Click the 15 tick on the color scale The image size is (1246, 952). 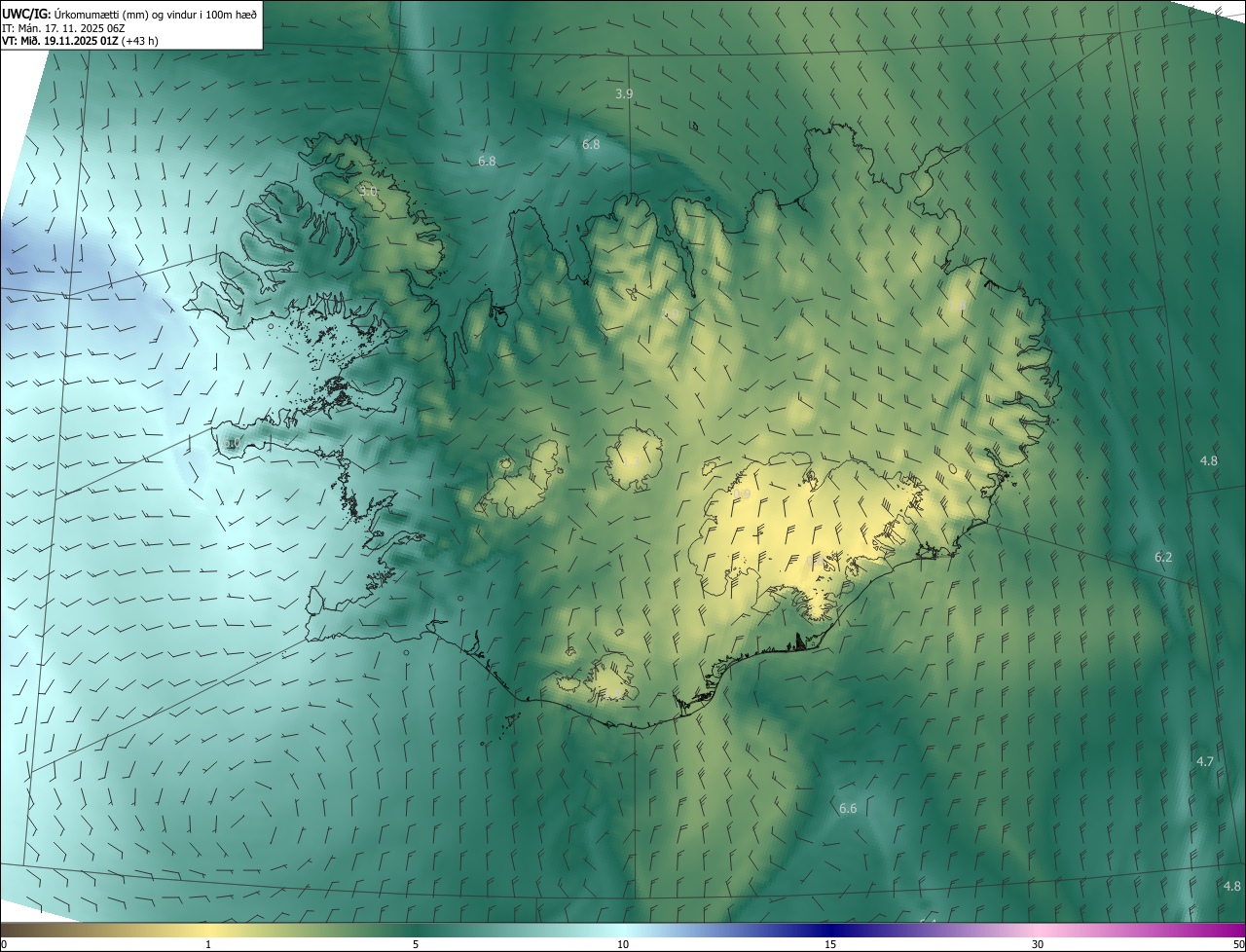(x=830, y=944)
